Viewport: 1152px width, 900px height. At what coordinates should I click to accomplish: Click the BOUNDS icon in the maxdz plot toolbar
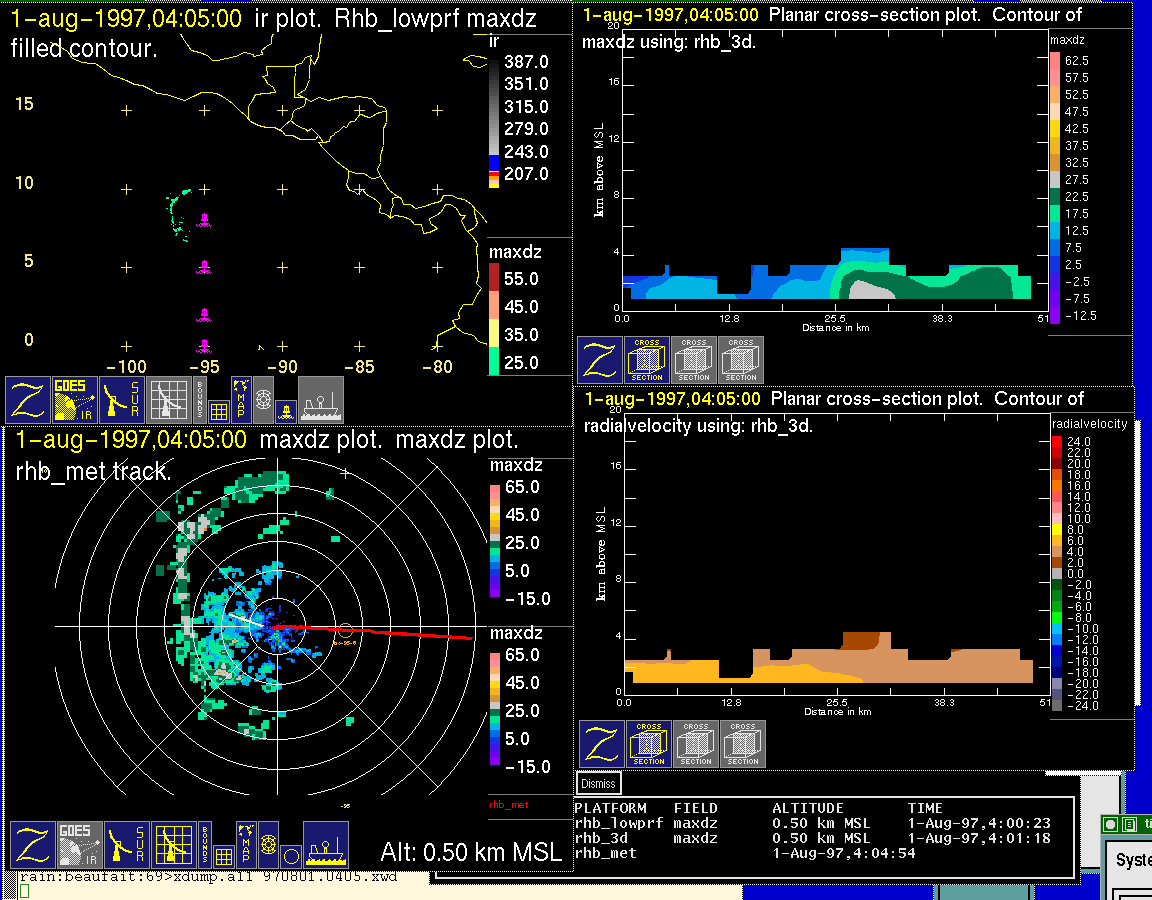coord(205,845)
